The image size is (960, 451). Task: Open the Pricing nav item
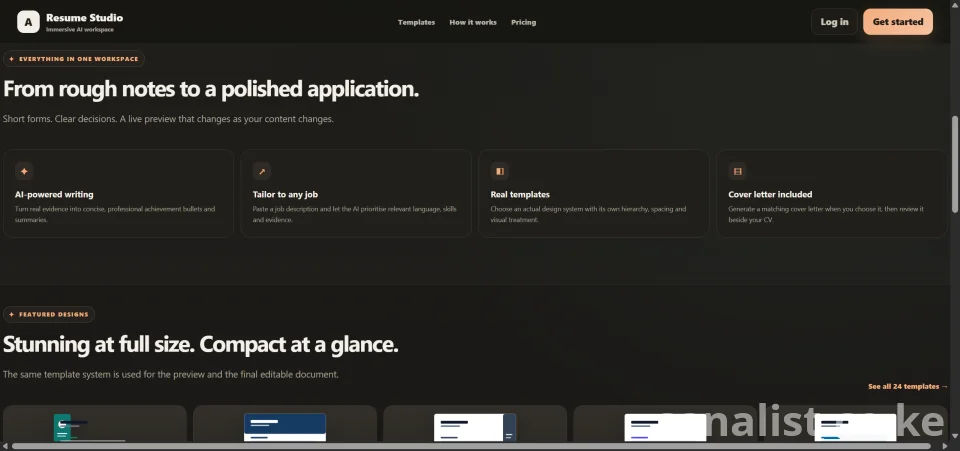(523, 22)
